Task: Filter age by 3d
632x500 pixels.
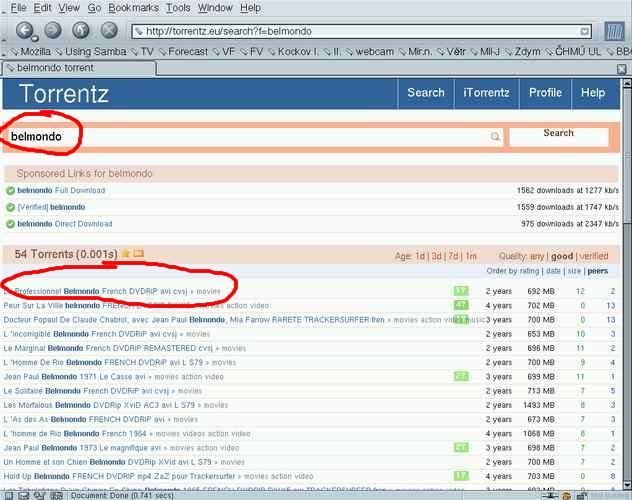Action: (437, 256)
